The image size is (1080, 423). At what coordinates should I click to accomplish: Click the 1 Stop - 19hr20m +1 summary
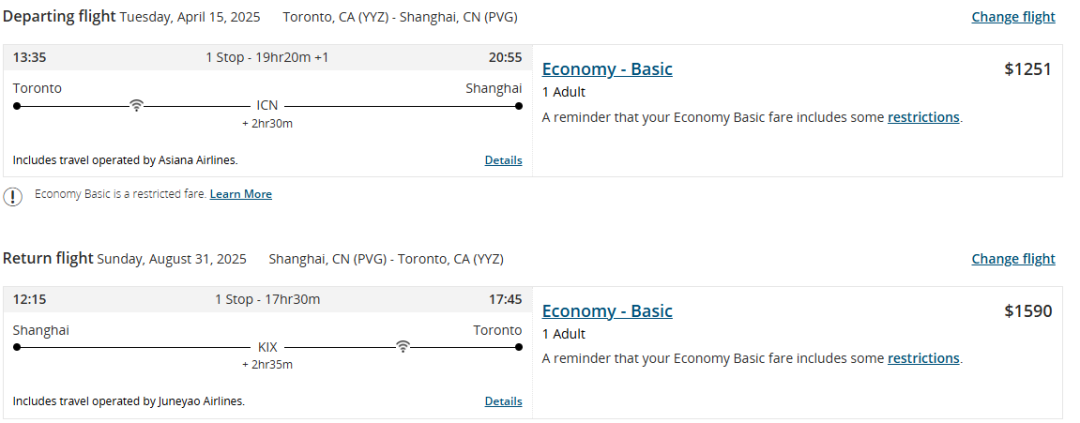tap(267, 57)
